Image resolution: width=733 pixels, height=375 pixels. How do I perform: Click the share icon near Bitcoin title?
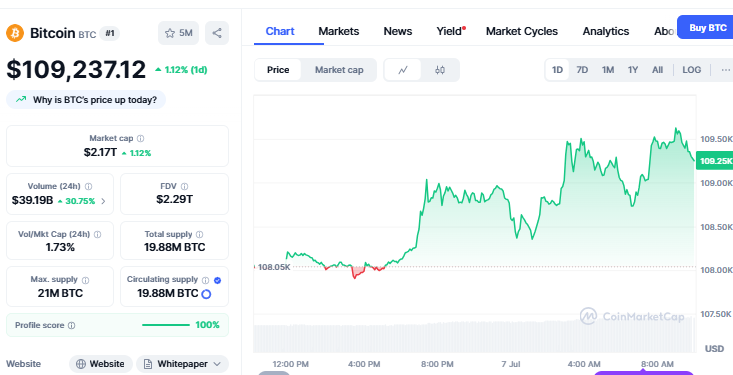tap(217, 33)
